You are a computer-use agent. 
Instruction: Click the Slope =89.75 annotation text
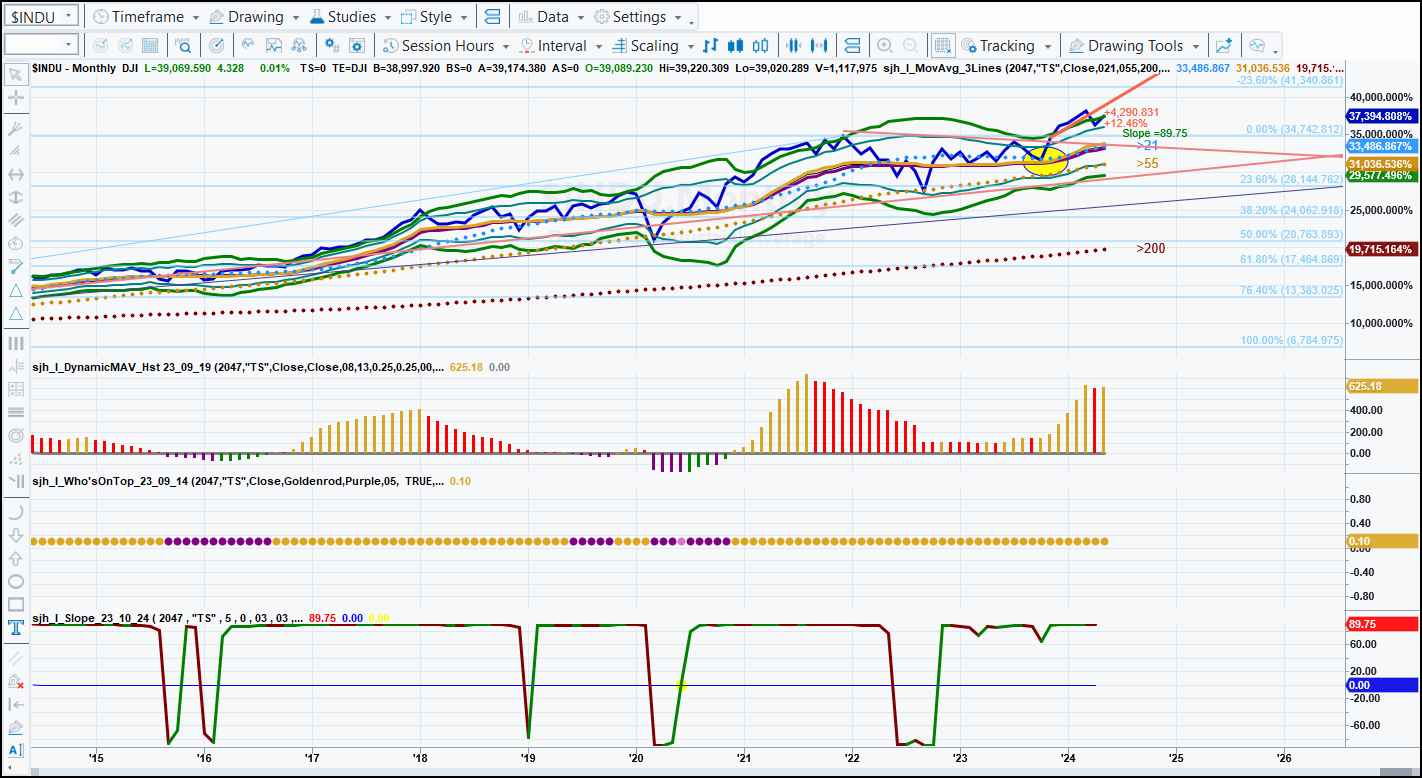[x=1154, y=133]
